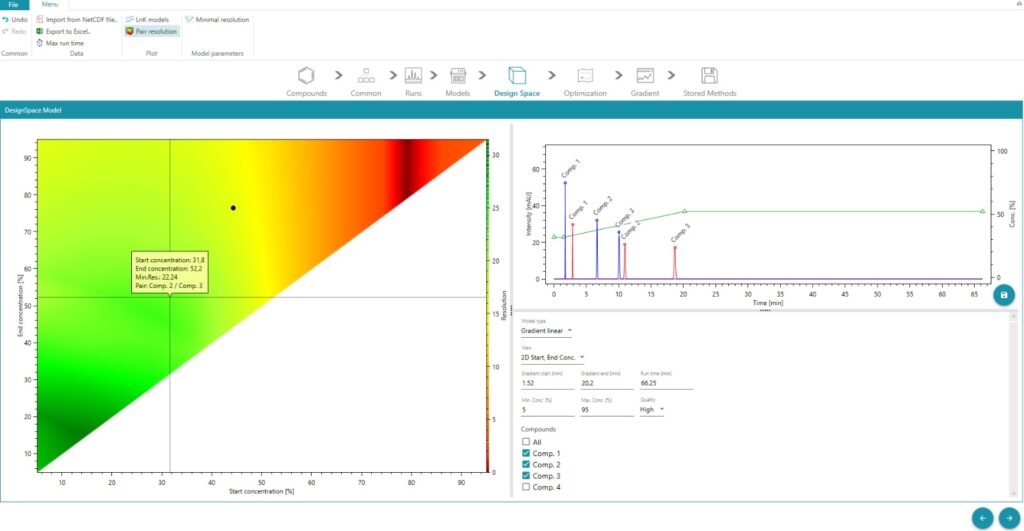Check the All compounds checkbox
This screenshot has height=531, width=1024.
[526, 442]
